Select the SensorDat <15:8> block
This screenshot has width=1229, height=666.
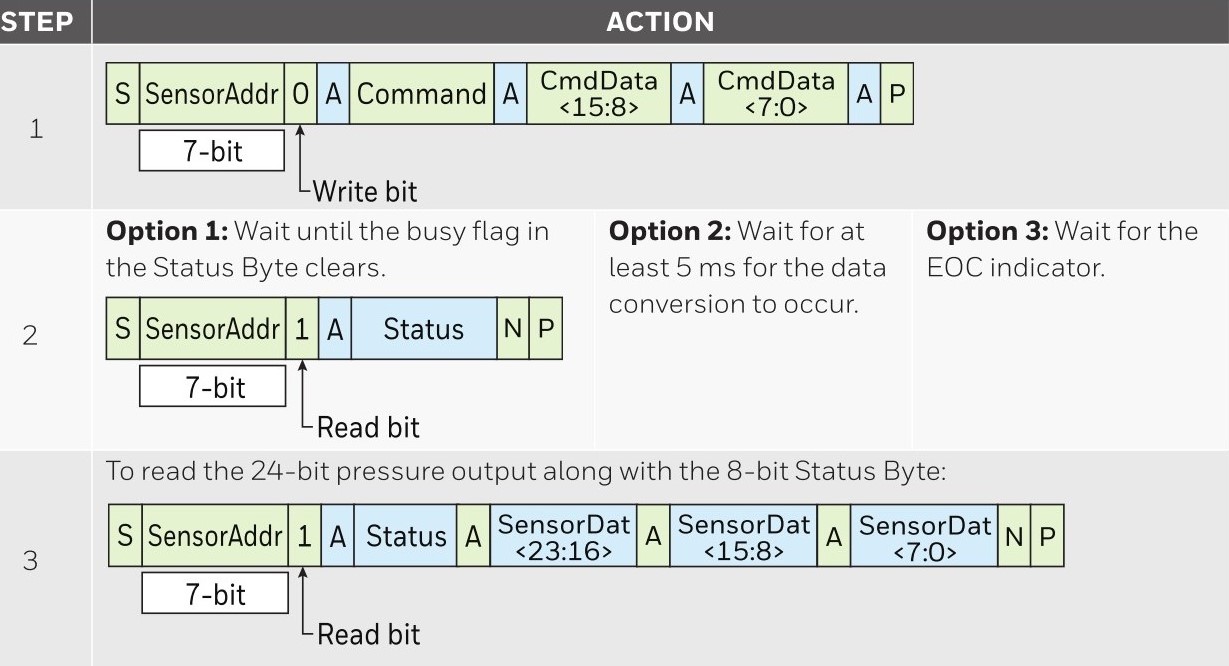743,536
